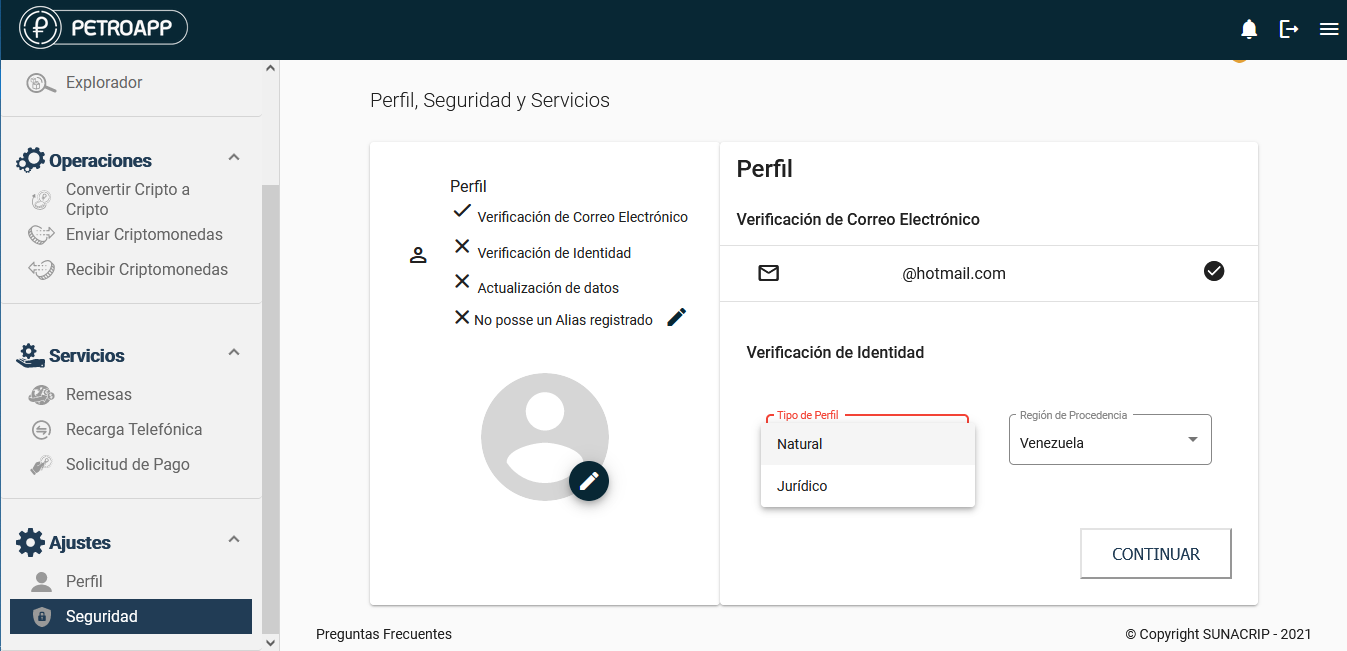The width and height of the screenshot is (1347, 651).
Task: Click the pencil icon beside Alias
Action: click(x=677, y=317)
